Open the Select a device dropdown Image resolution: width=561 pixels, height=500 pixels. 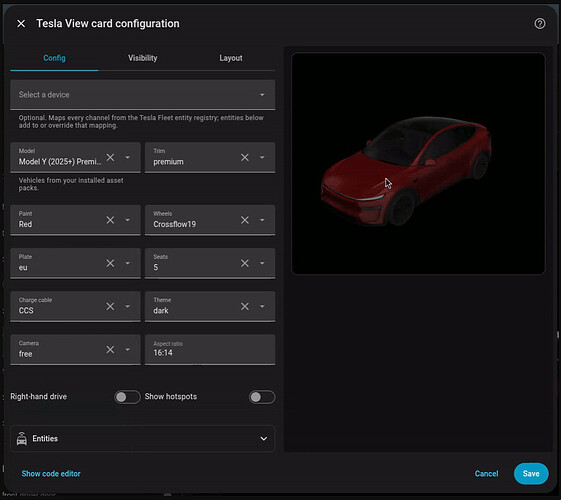click(x=143, y=95)
